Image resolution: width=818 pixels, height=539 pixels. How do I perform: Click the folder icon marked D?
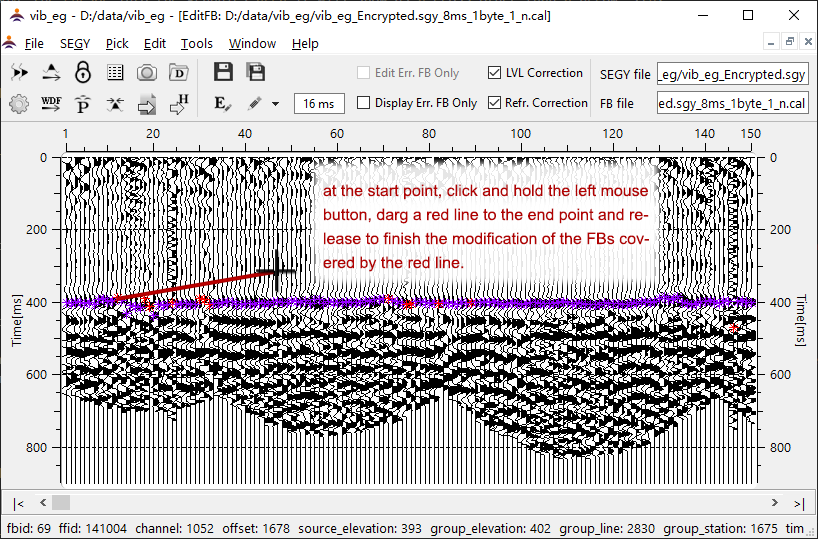pyautogui.click(x=179, y=72)
